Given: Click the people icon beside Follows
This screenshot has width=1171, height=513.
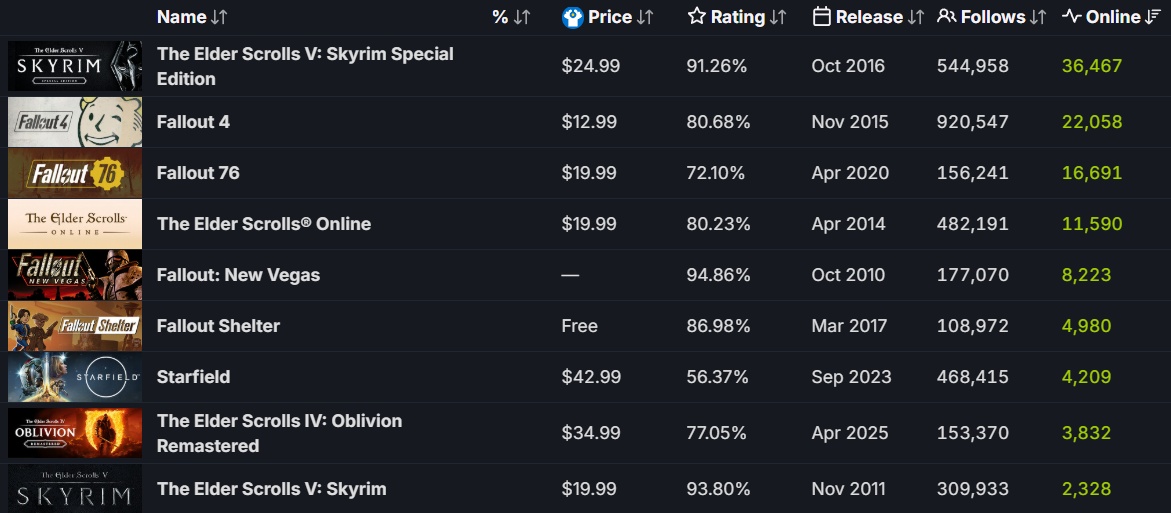Looking at the screenshot, I should click(946, 17).
